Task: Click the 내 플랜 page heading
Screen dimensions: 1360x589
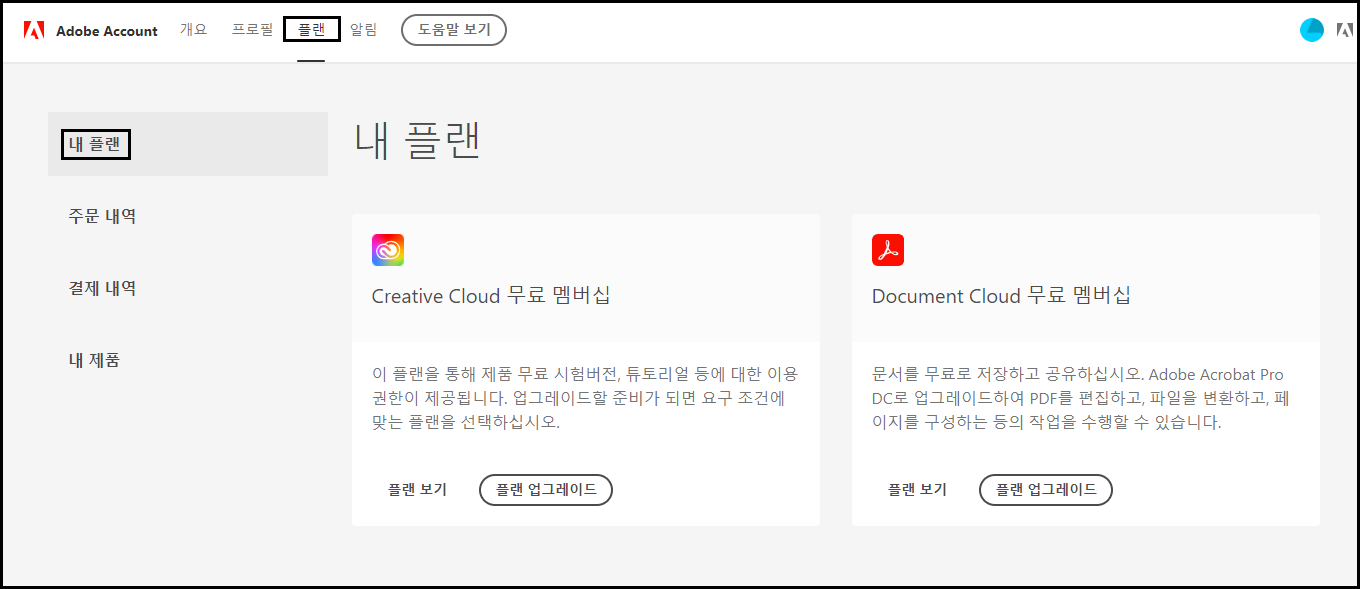Action: 418,141
